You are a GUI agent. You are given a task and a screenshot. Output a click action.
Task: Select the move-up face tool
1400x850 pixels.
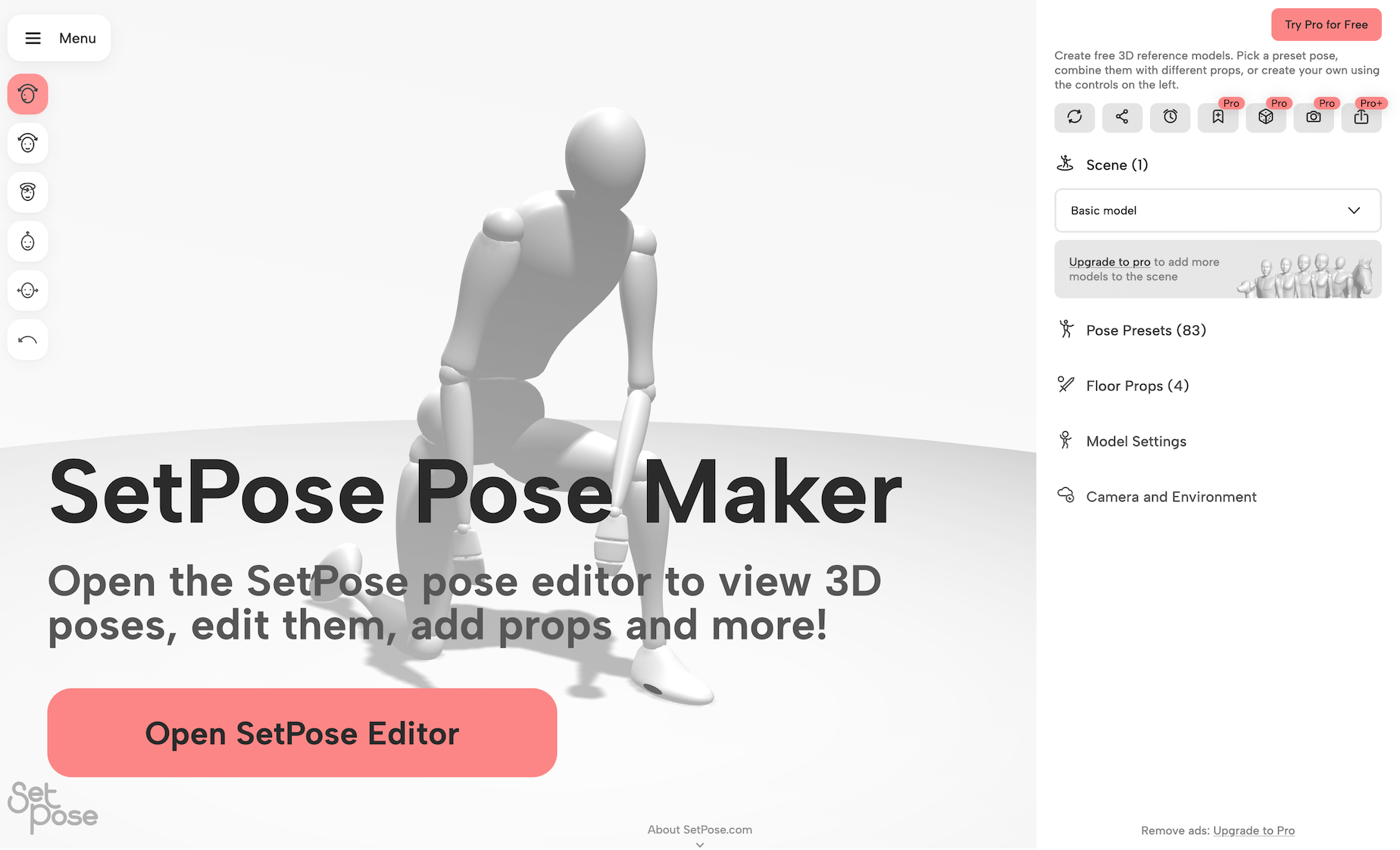(x=28, y=242)
